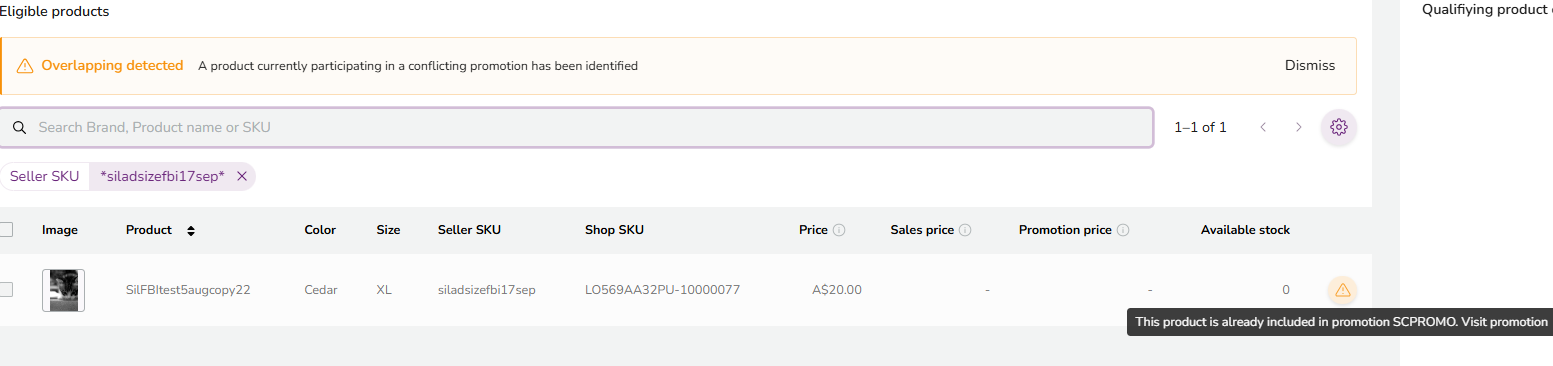Open product name SilFBItest5augcopy22
This screenshot has height=366, width=1553.
tap(188, 290)
